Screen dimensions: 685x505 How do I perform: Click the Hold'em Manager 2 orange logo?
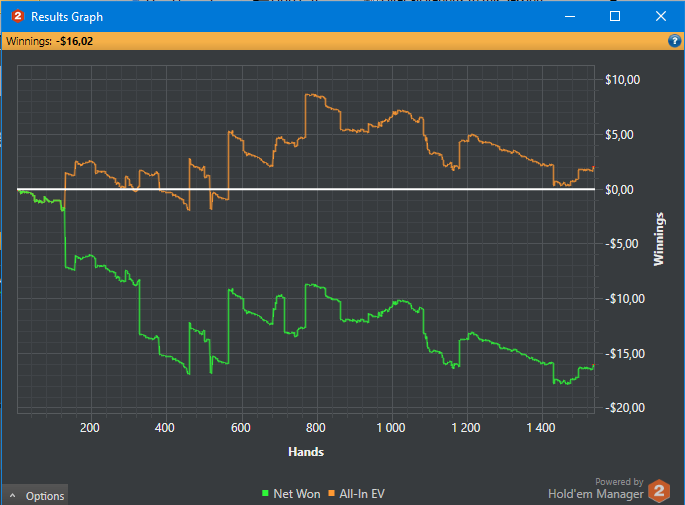click(x=659, y=491)
